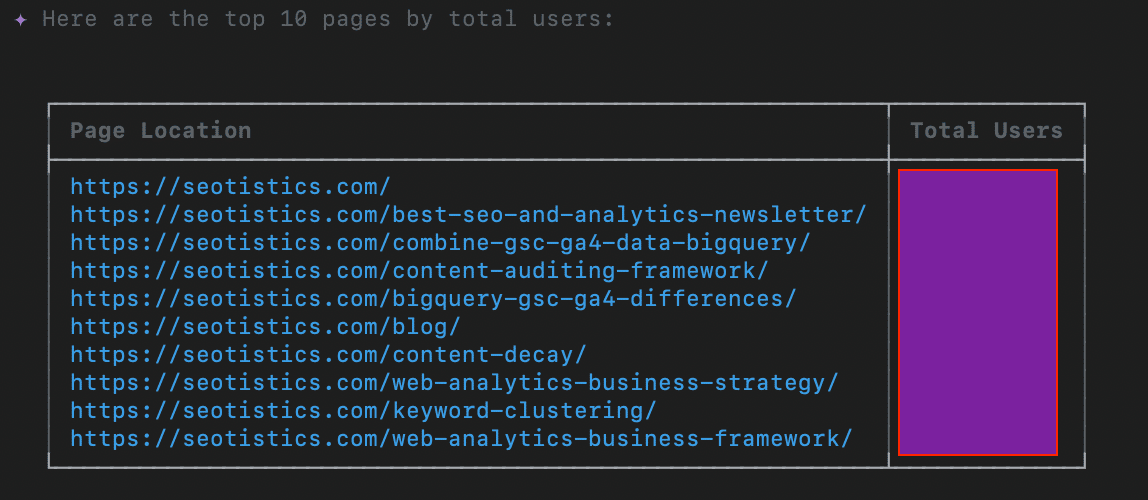Screen dimensions: 1148x500
Task: Open the best-seo-and-analytics-newsletter link
Action: 468,214
